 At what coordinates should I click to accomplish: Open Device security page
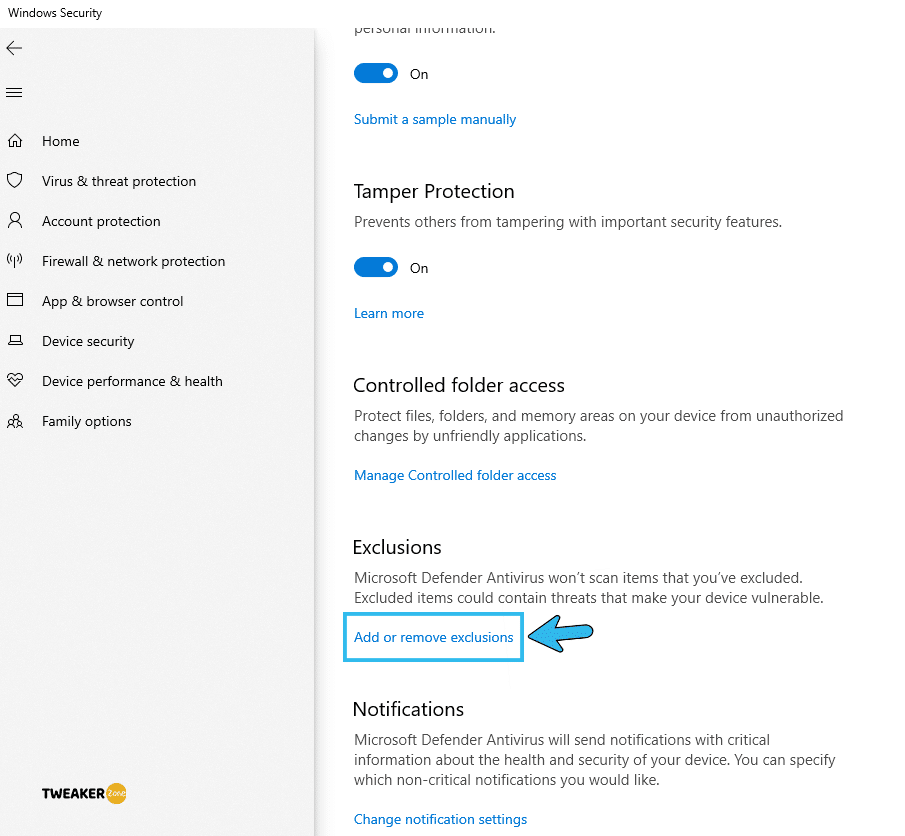click(x=88, y=341)
